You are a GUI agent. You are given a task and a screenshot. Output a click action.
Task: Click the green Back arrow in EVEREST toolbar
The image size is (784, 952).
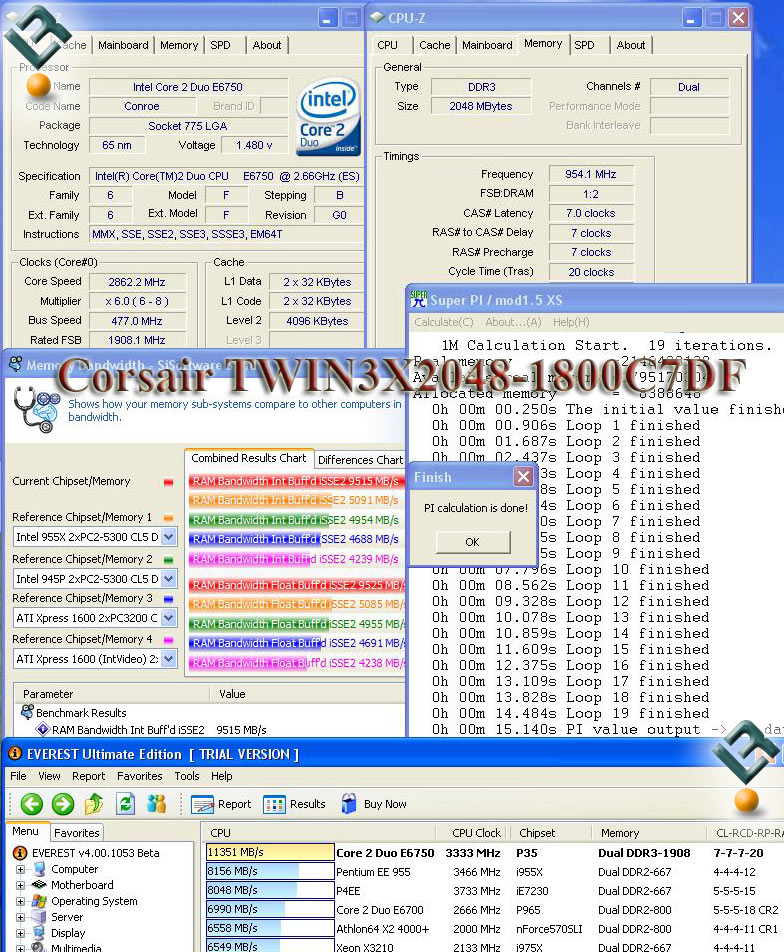pyautogui.click(x=32, y=804)
